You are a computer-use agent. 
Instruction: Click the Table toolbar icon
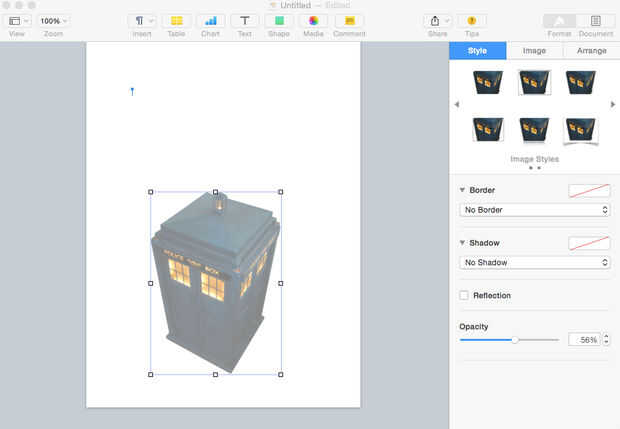[176, 20]
